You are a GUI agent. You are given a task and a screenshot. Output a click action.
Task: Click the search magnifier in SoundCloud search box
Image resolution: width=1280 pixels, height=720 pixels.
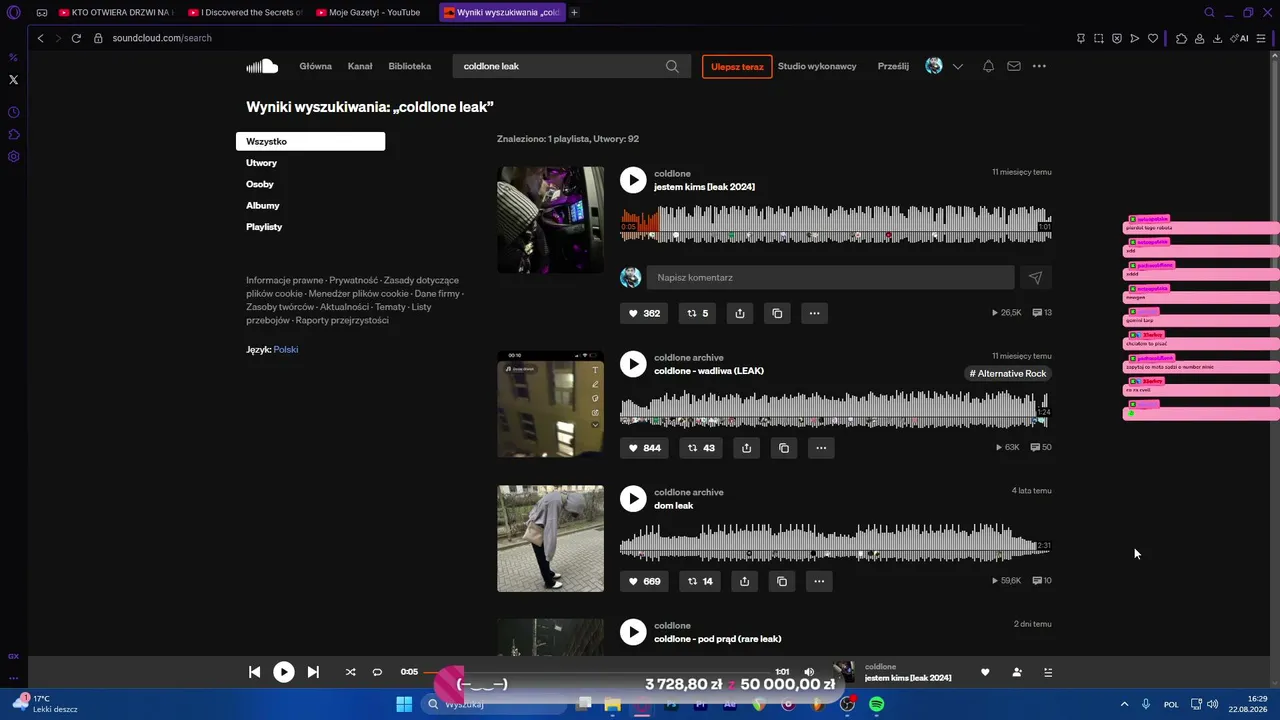point(673,66)
